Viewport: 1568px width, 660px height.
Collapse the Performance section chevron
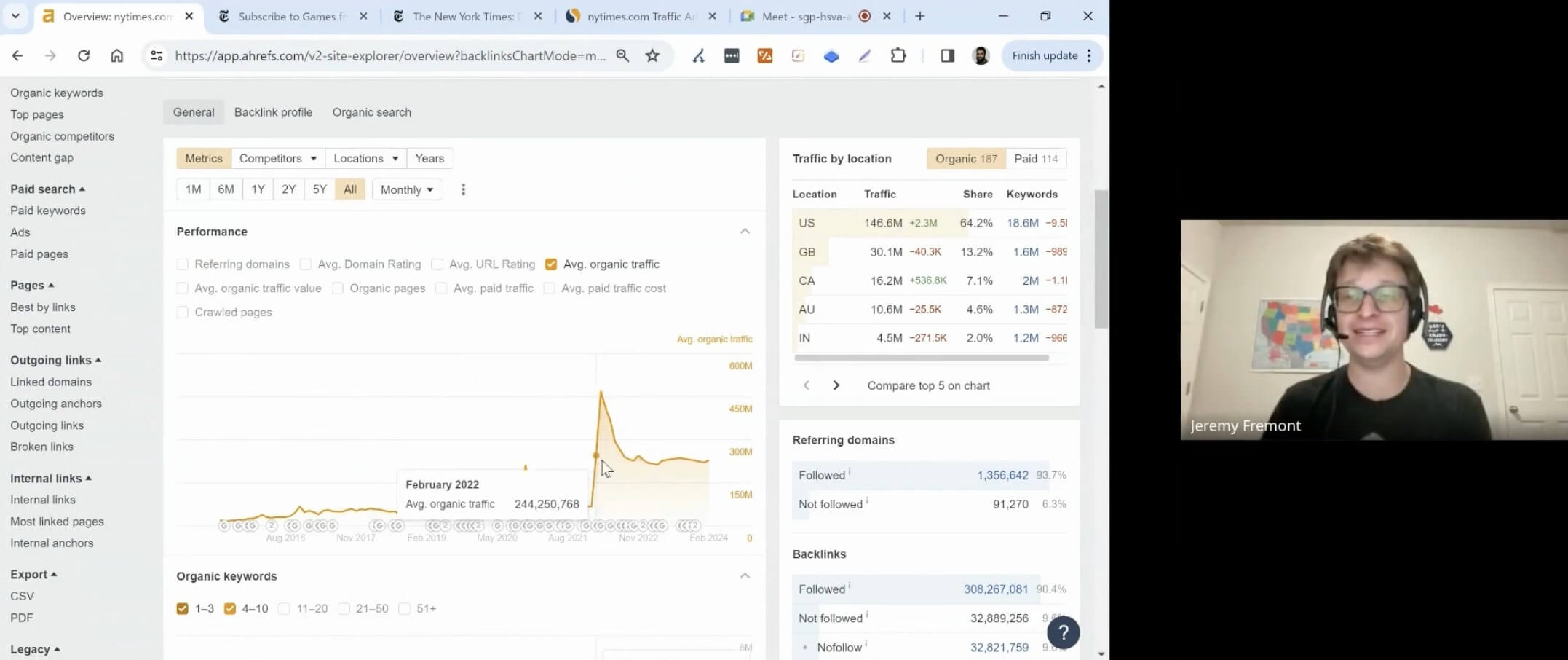[x=745, y=232]
